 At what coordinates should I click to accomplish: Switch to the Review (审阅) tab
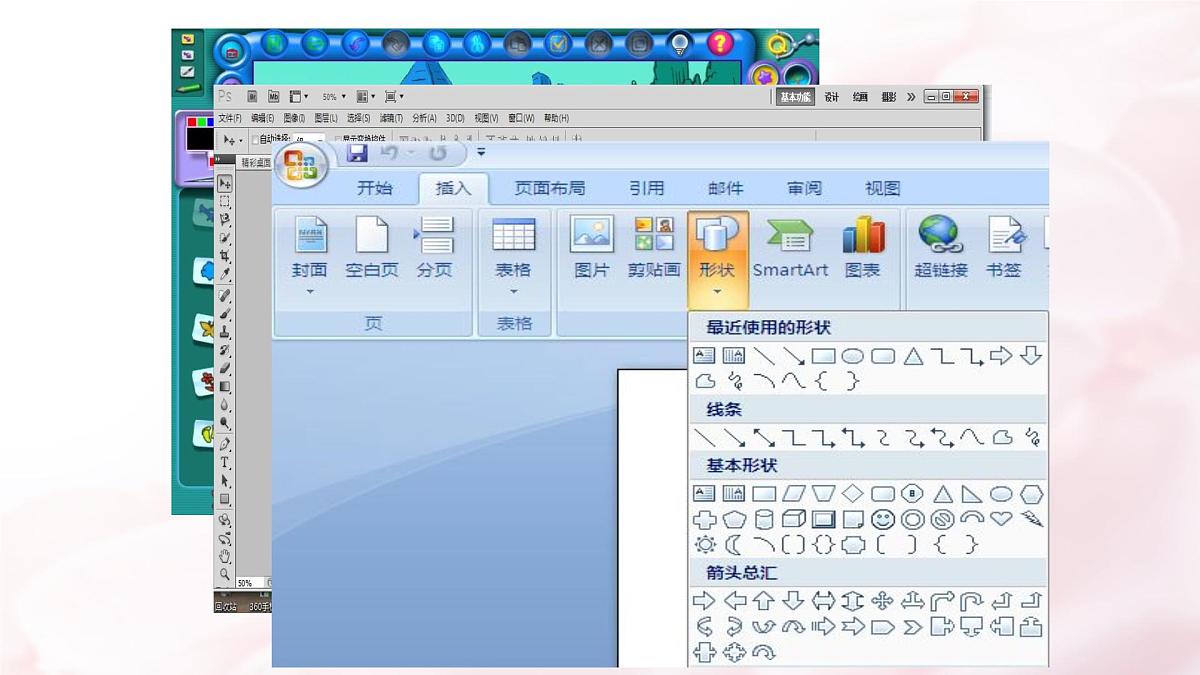pyautogui.click(x=804, y=188)
